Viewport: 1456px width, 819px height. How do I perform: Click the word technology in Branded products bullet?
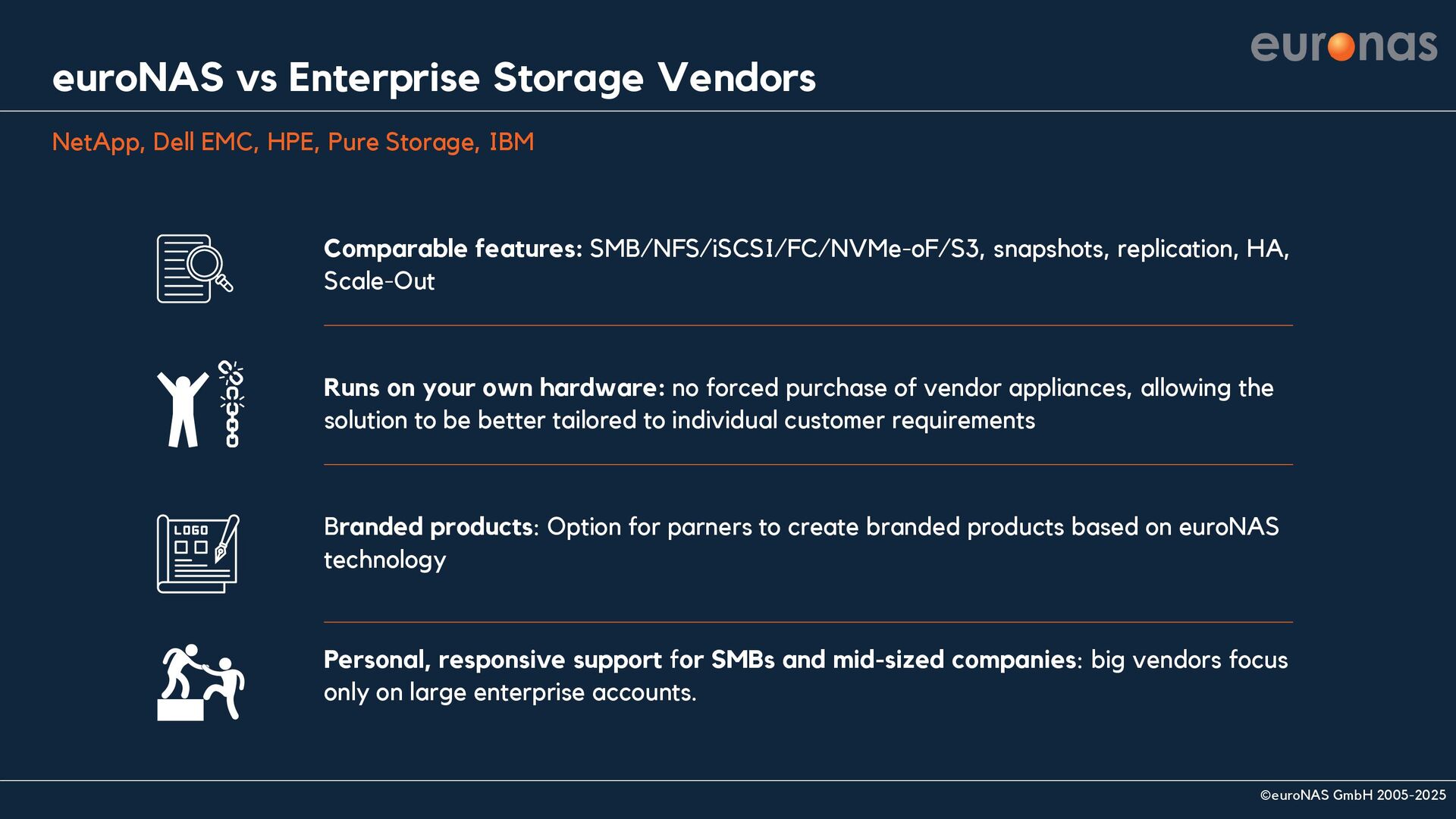[x=384, y=560]
